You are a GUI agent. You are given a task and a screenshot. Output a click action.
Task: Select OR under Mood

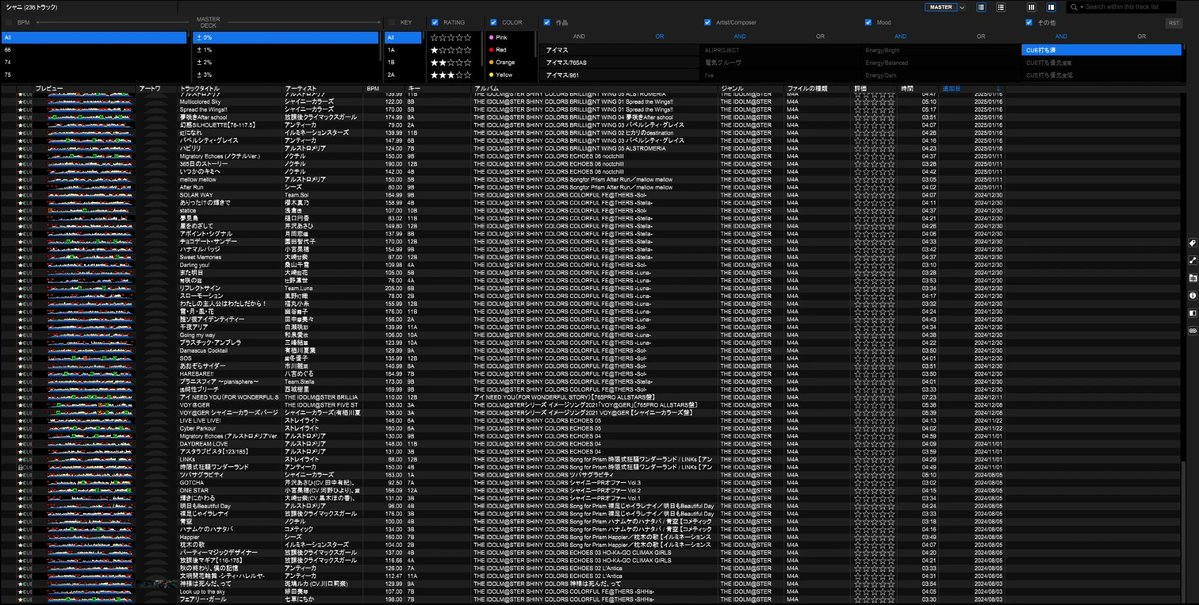pos(980,36)
